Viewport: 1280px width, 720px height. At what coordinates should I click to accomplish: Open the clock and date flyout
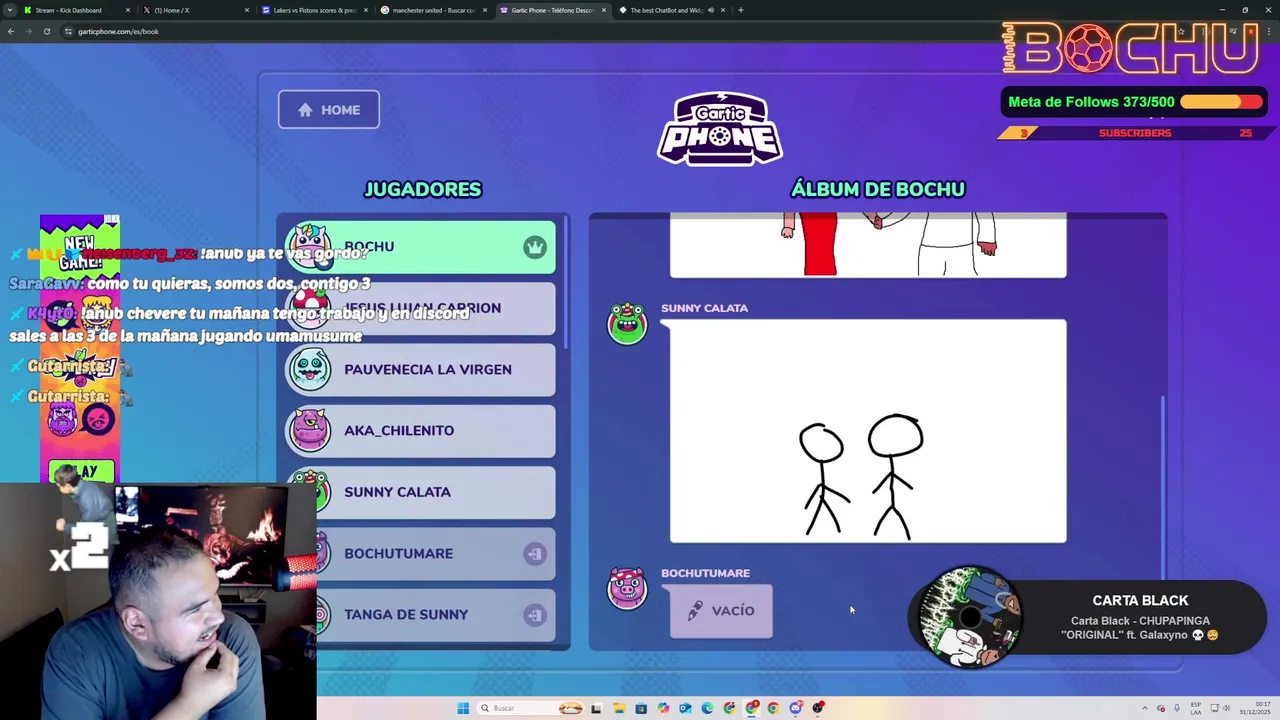tap(1256, 708)
